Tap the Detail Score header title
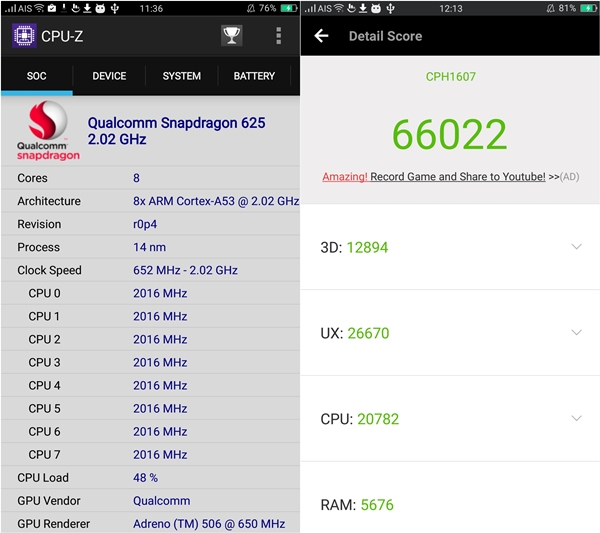Image resolution: width=600 pixels, height=533 pixels. click(x=385, y=36)
